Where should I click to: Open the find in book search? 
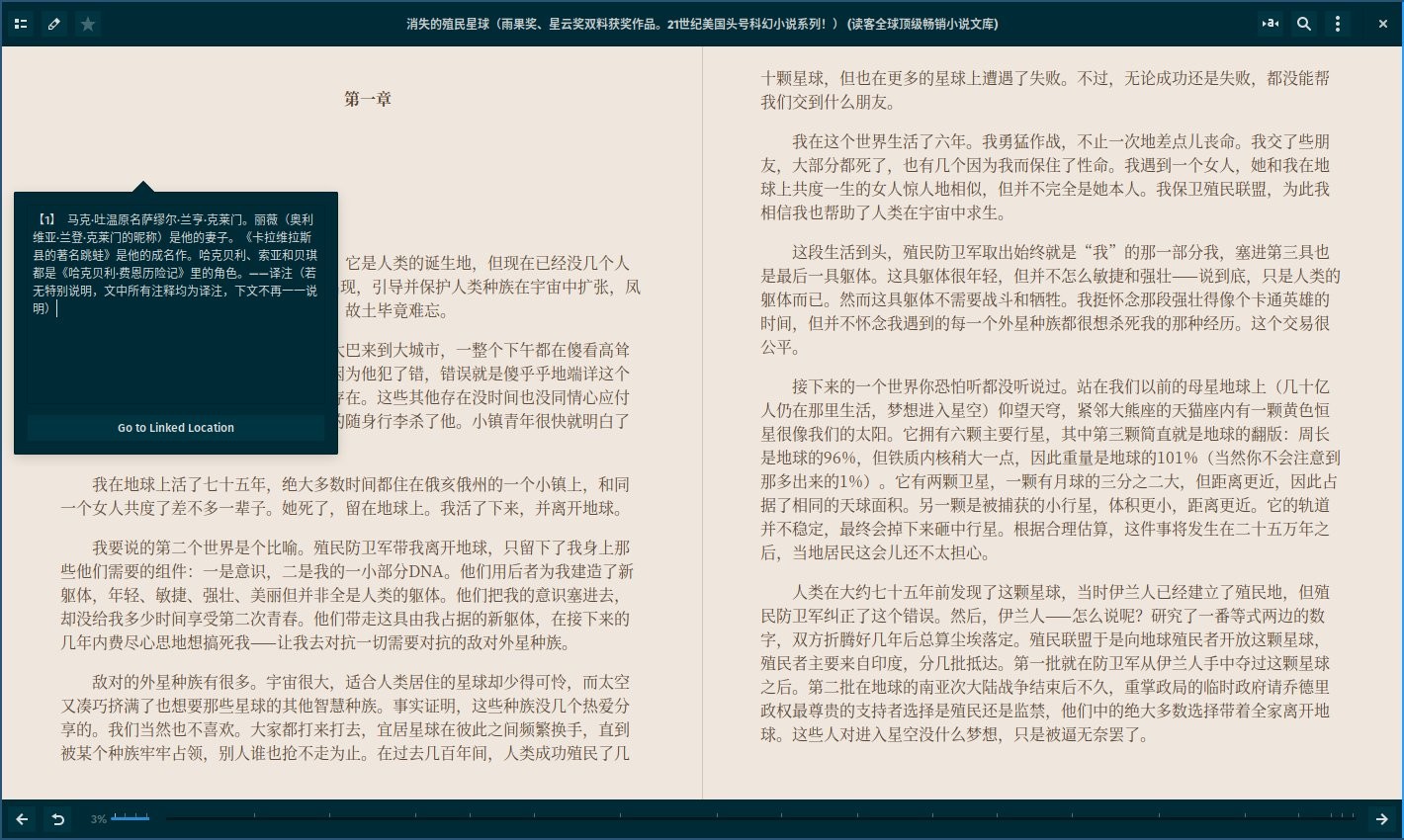tap(1304, 24)
